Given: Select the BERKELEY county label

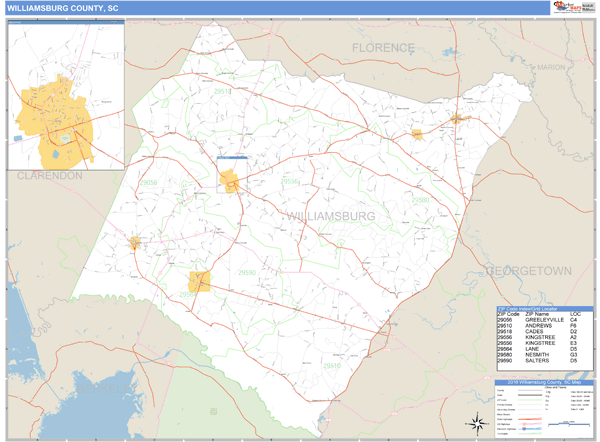Looking at the screenshot, I should (106, 389).
